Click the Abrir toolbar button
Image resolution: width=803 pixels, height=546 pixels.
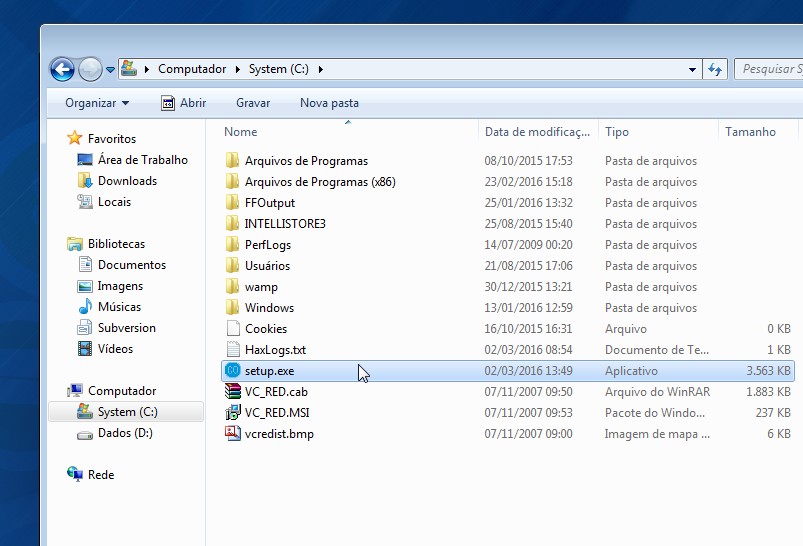[x=183, y=103]
